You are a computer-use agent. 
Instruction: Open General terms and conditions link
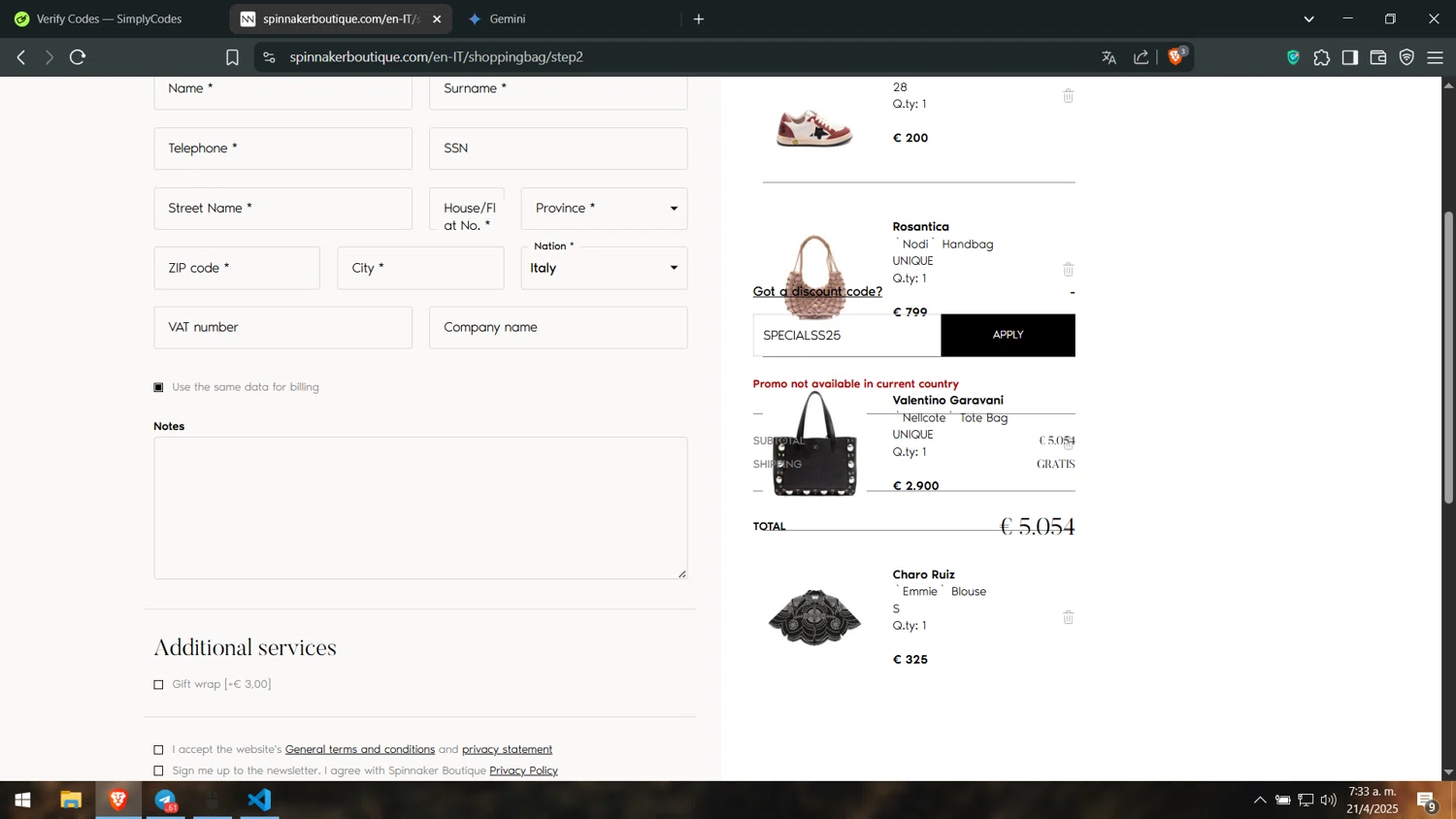click(360, 749)
